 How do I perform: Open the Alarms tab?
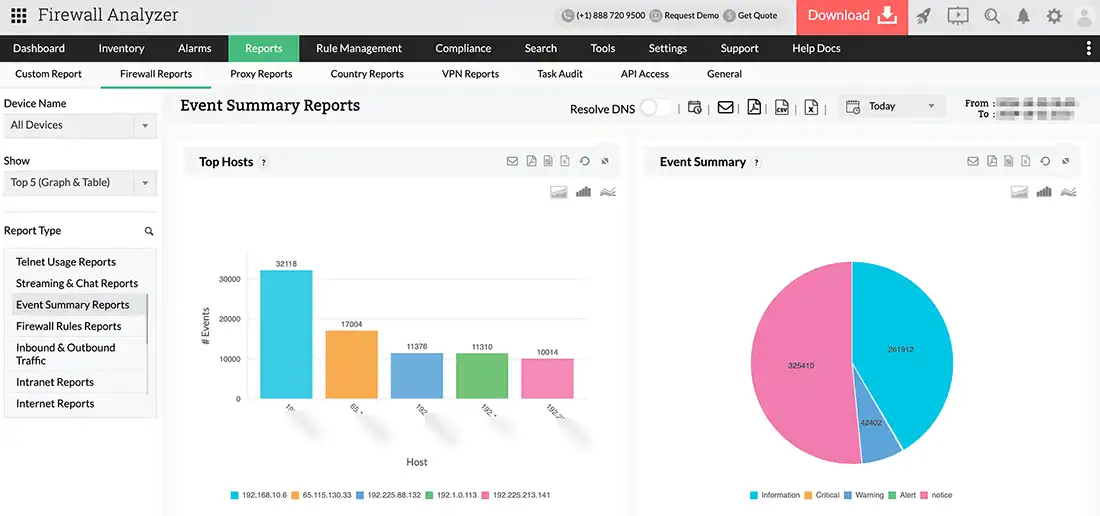tap(194, 48)
